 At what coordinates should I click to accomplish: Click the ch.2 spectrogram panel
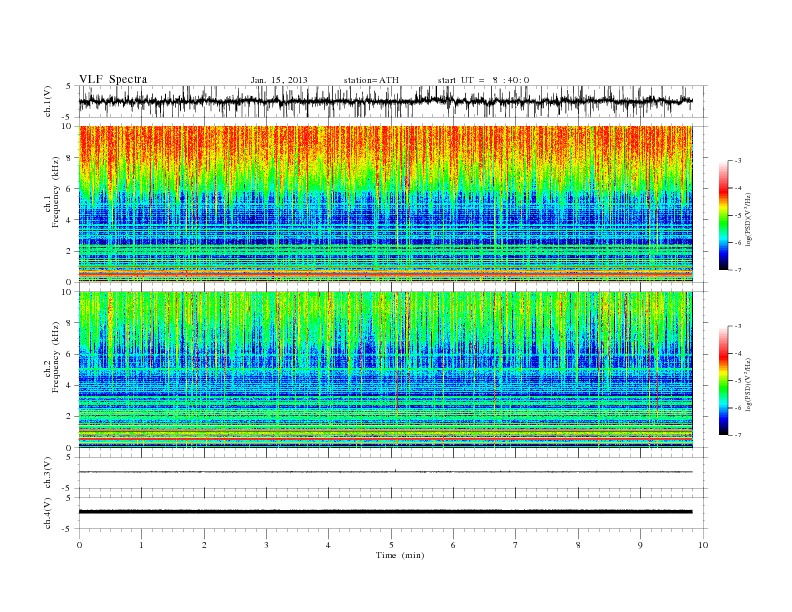tap(385, 369)
